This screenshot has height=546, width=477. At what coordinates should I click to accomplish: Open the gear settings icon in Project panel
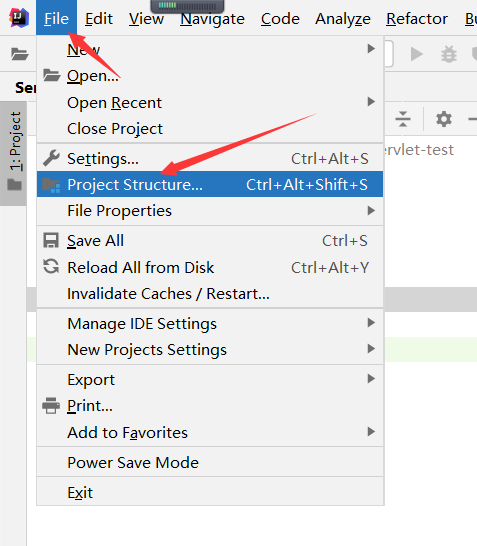pyautogui.click(x=444, y=119)
